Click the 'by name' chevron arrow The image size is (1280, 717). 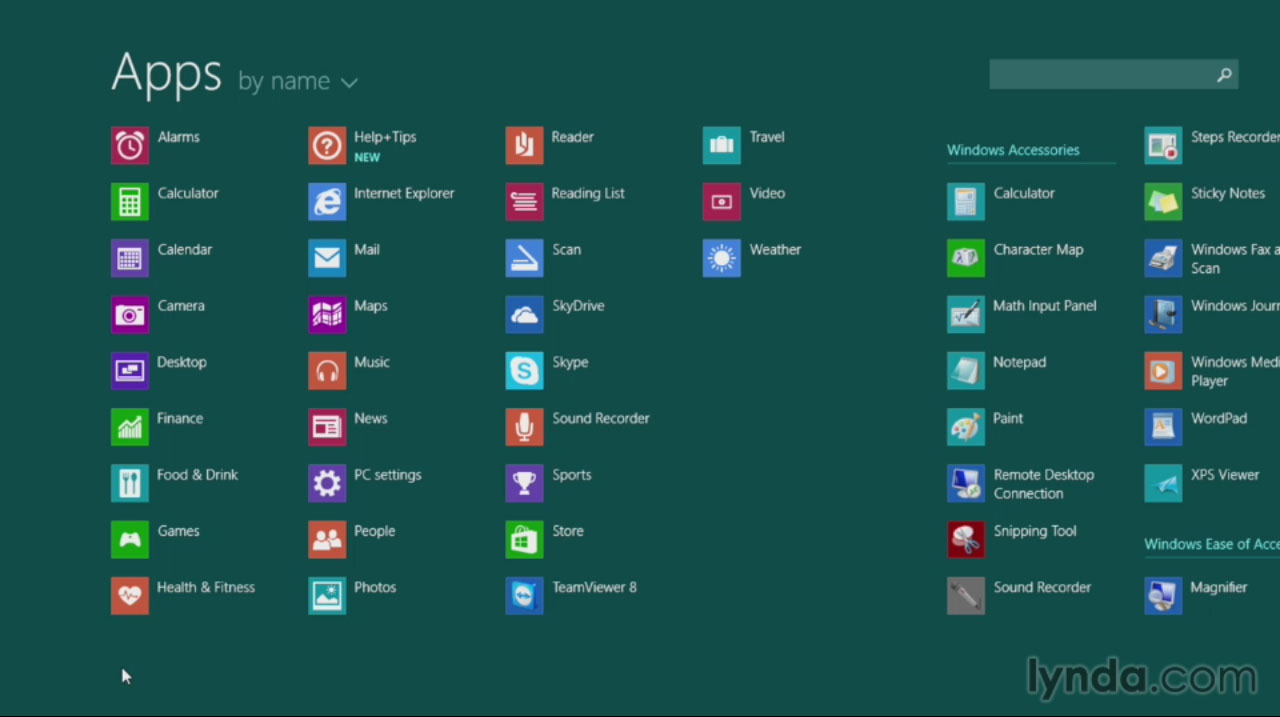tap(349, 83)
